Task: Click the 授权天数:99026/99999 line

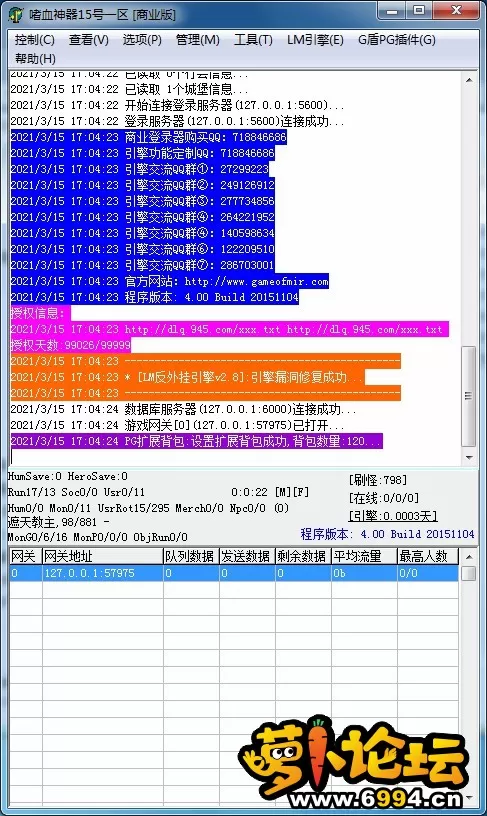Action: (x=71, y=345)
